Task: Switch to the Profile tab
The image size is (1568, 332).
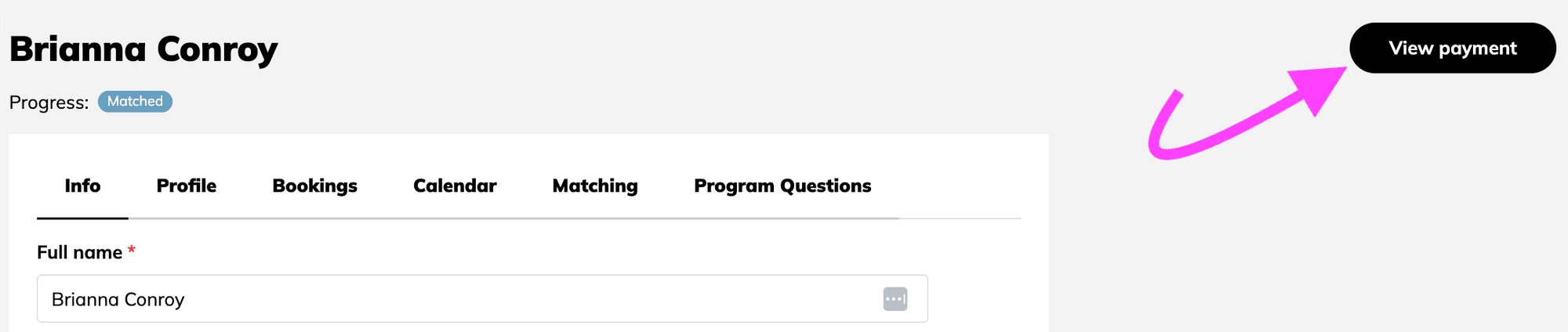Action: 187,186
